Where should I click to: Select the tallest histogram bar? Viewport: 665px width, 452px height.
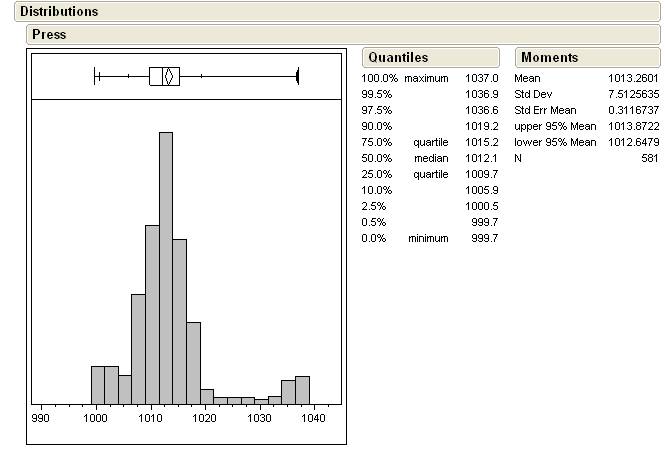tap(166, 266)
